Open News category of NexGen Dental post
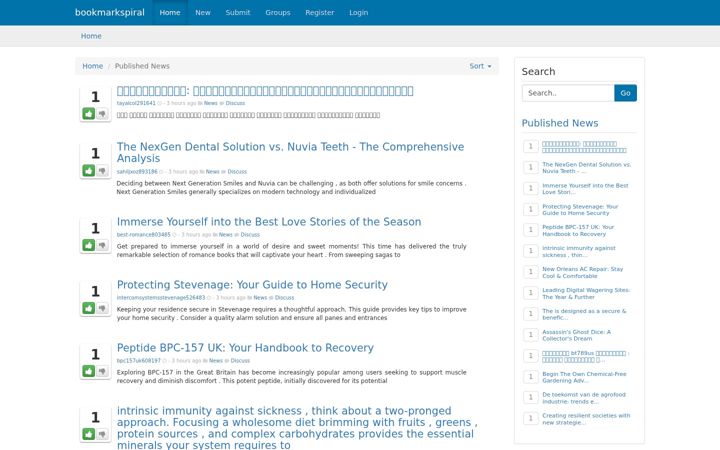This screenshot has width=720, height=450. tap(213, 172)
